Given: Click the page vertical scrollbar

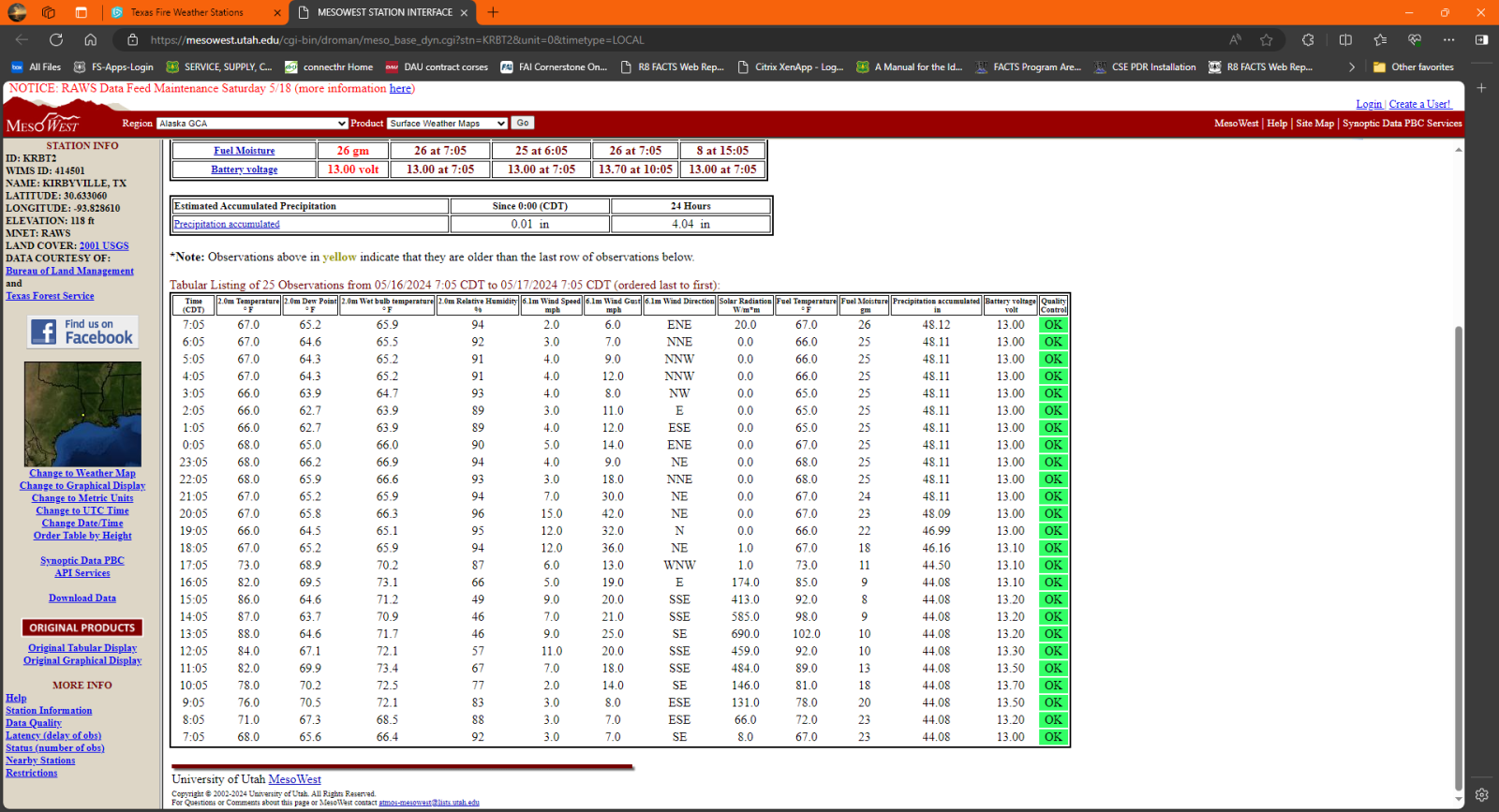Looking at the screenshot, I should (1458, 558).
